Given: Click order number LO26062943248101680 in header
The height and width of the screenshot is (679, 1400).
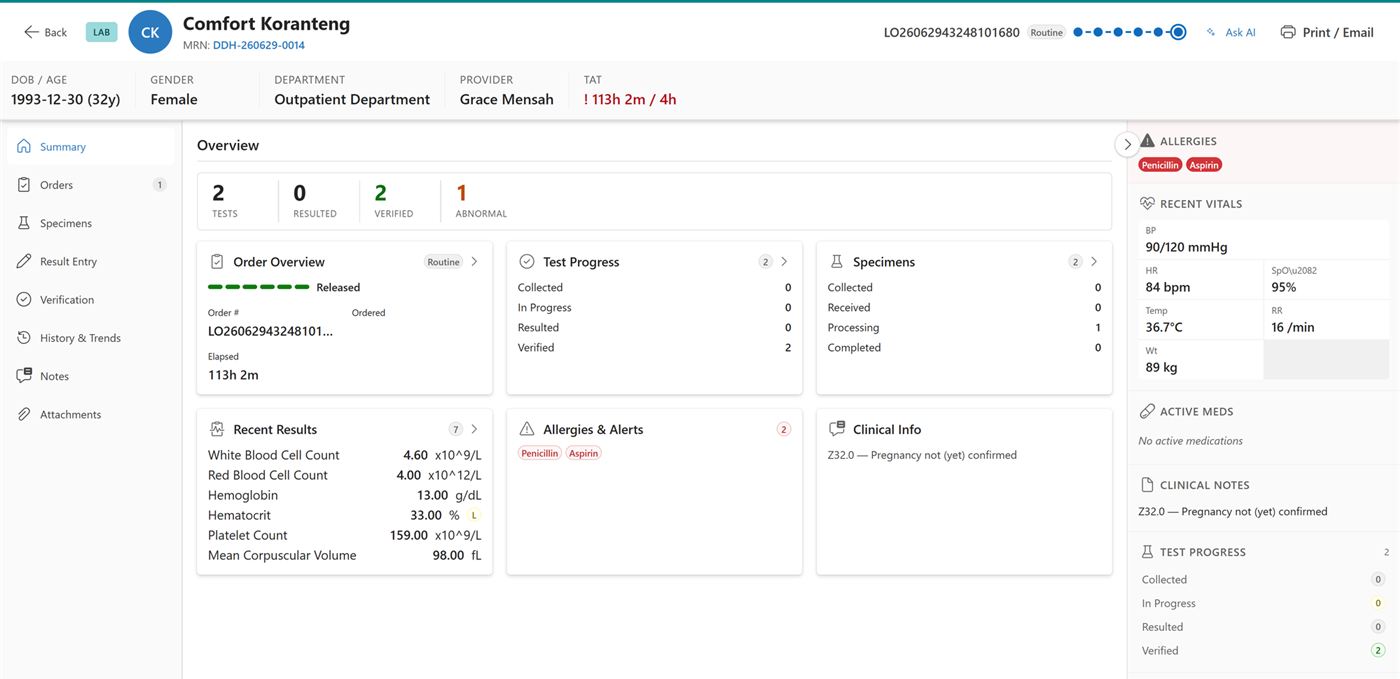Looking at the screenshot, I should point(951,32).
